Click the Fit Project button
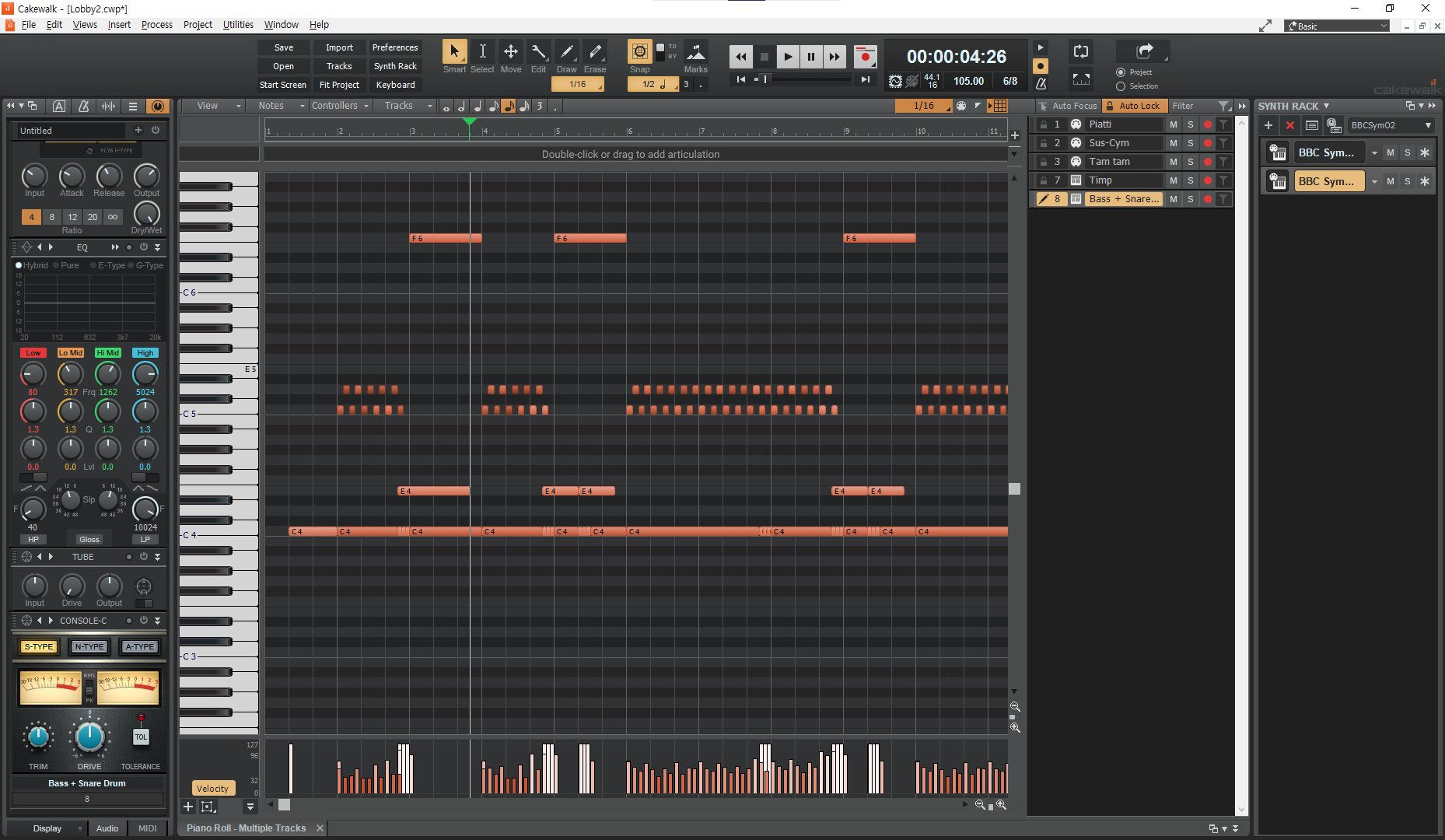The height and width of the screenshot is (840, 1445). pos(339,85)
